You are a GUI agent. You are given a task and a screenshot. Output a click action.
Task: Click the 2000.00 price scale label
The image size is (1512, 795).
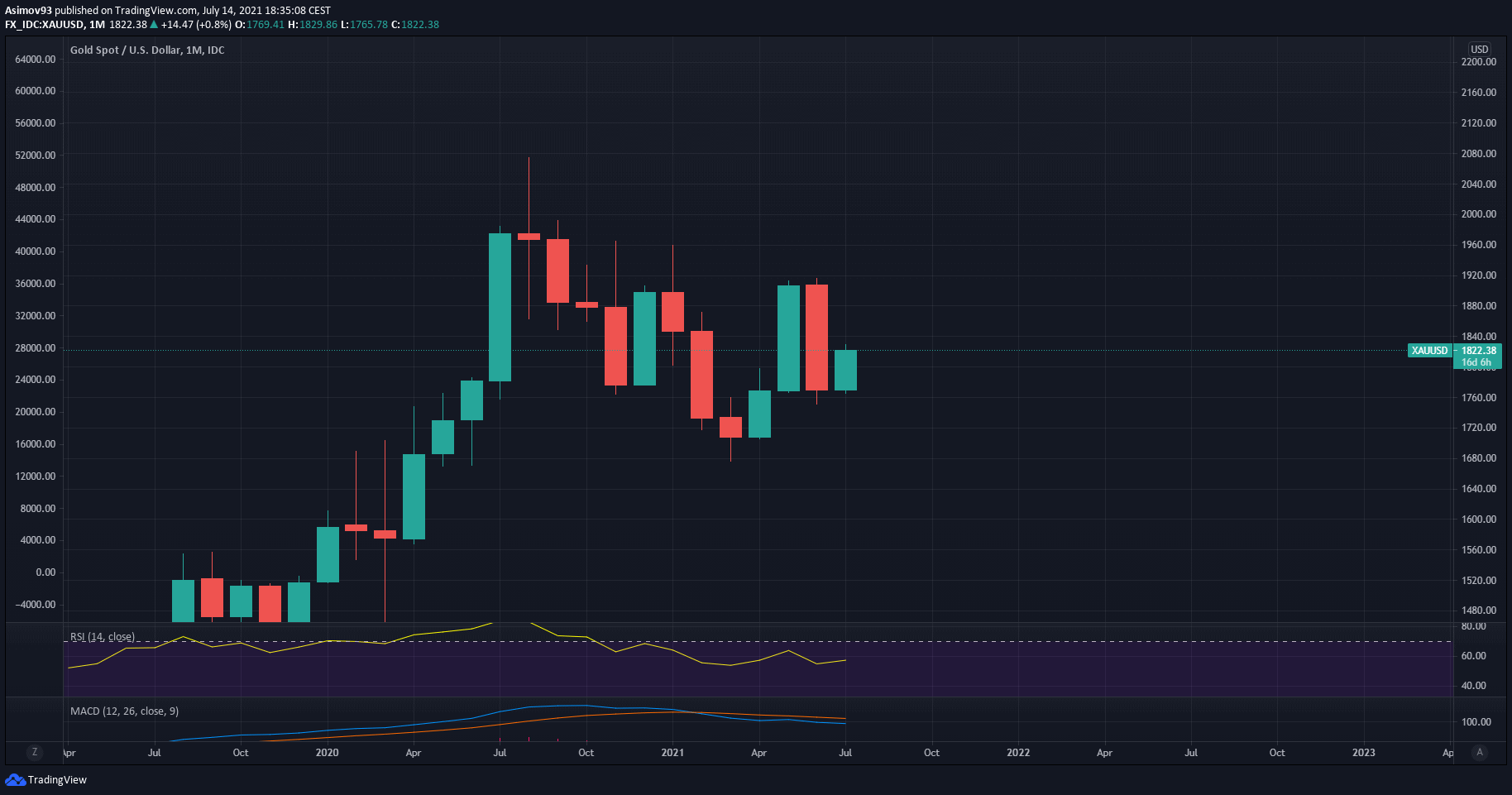(x=1478, y=214)
